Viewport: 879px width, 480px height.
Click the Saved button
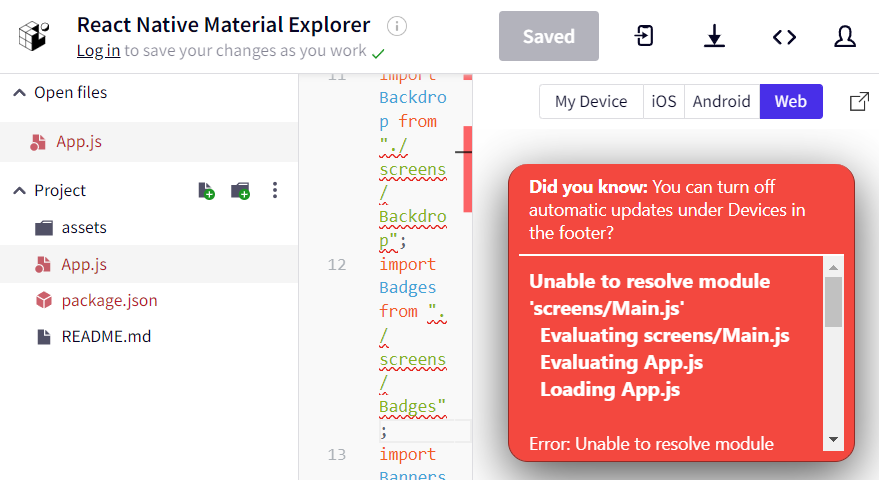point(549,36)
